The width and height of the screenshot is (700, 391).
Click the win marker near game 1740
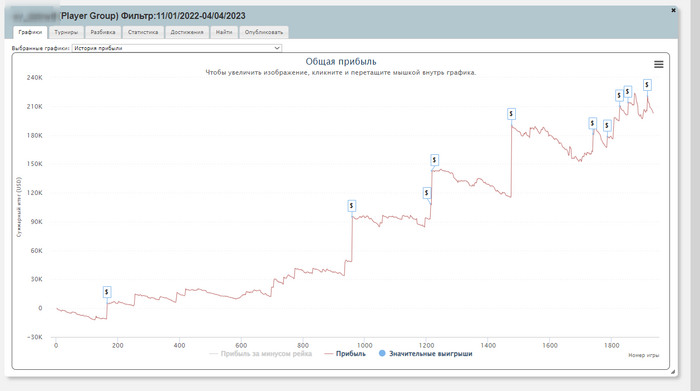pyautogui.click(x=592, y=123)
